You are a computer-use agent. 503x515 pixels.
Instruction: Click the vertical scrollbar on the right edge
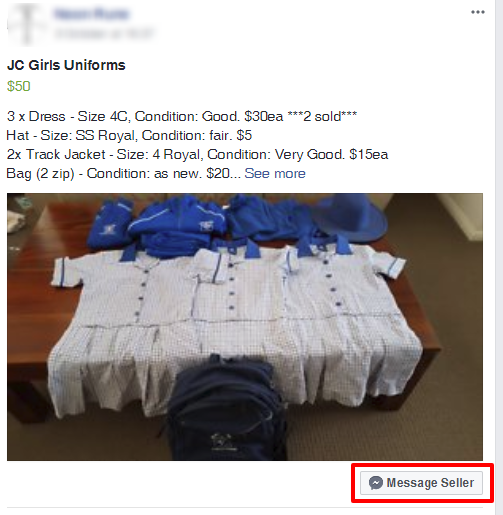click(499, 257)
